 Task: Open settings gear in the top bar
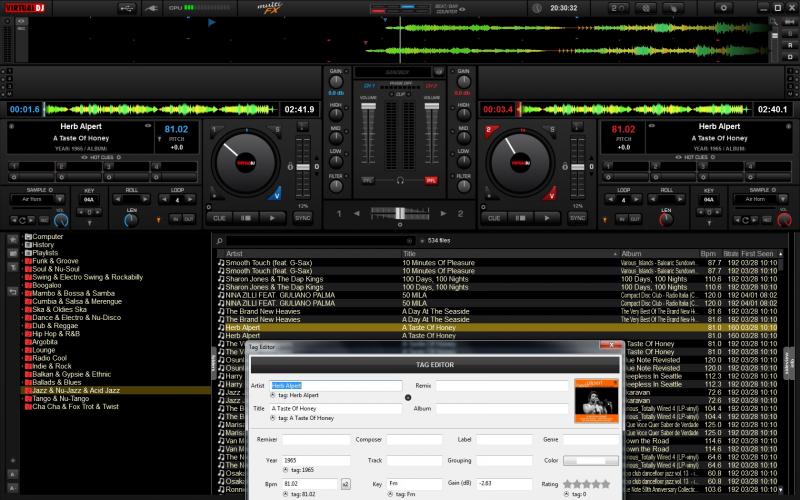point(723,8)
